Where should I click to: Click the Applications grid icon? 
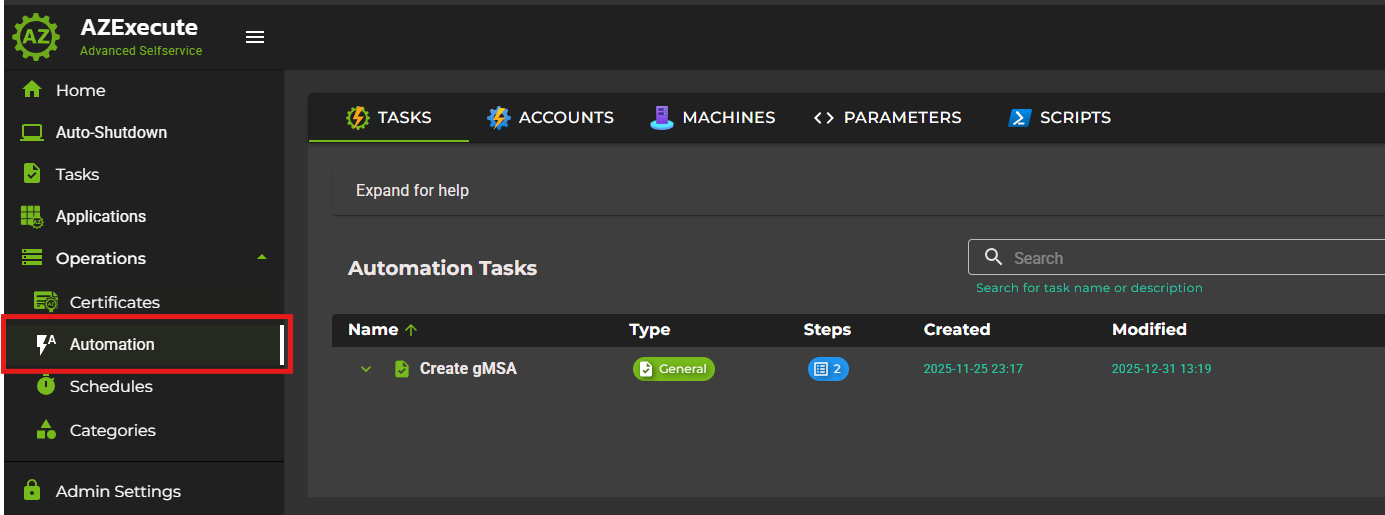32,216
